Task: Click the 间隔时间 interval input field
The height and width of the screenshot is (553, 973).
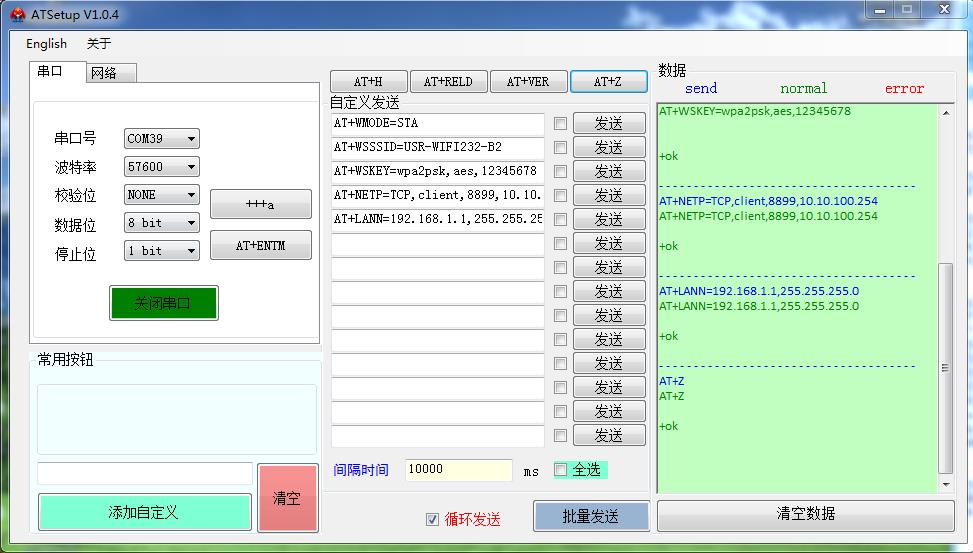Action: tap(458, 470)
